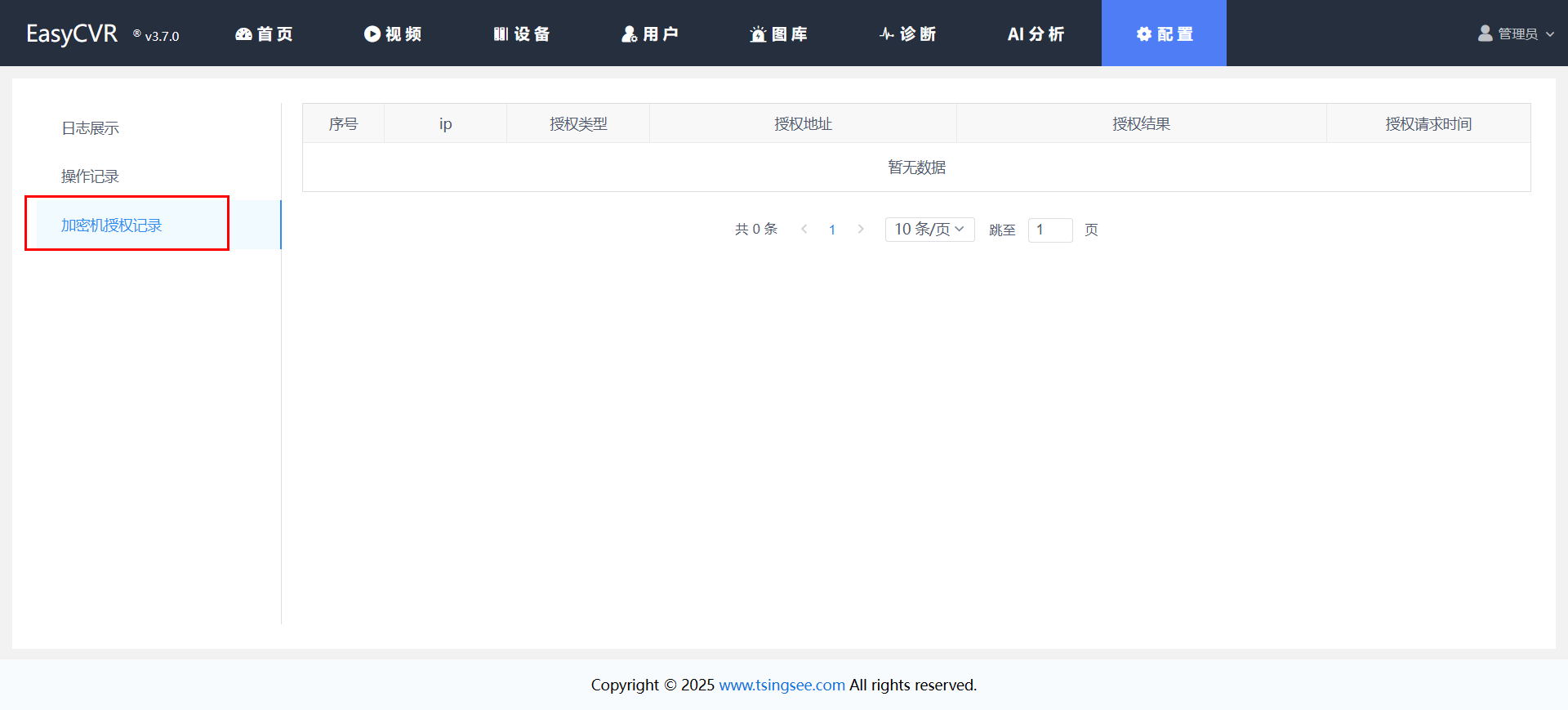The image size is (1568, 710).
Task: Open the 10 条/页 page size dropdown
Action: coord(929,230)
